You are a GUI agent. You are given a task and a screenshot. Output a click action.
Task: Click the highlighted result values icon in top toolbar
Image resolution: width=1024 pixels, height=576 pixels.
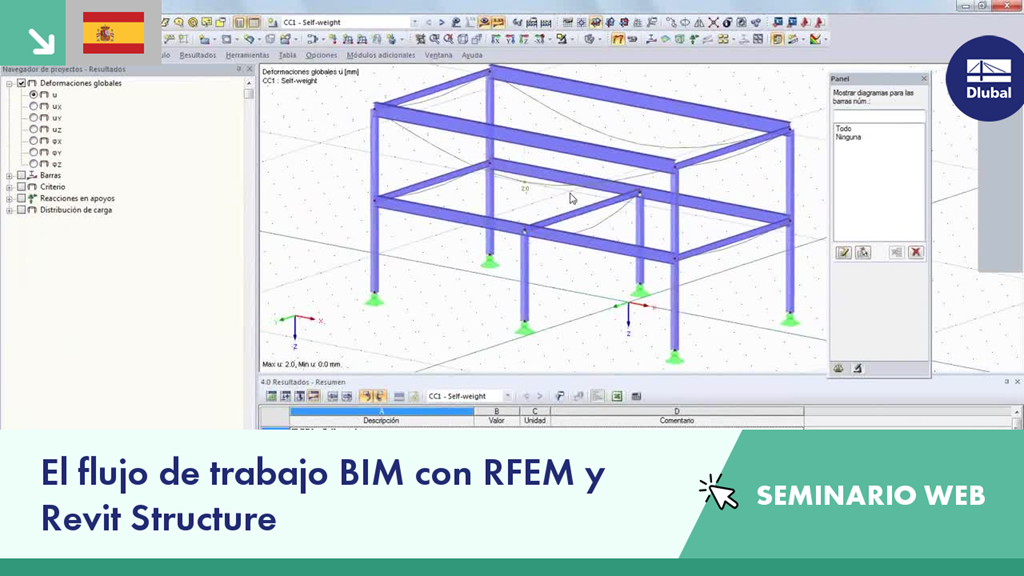tap(498, 22)
